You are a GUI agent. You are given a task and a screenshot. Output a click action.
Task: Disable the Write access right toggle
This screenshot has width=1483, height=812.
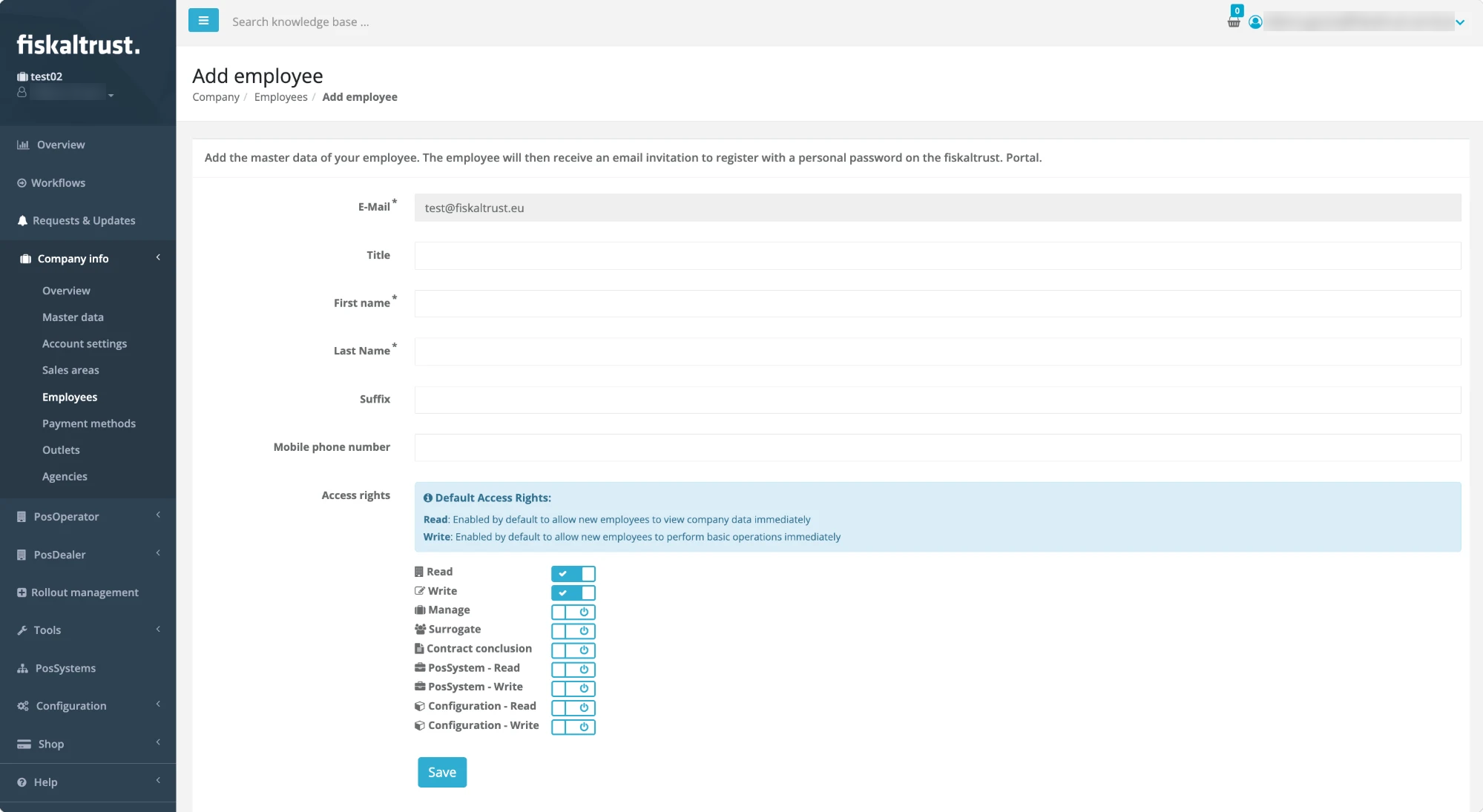tap(573, 593)
